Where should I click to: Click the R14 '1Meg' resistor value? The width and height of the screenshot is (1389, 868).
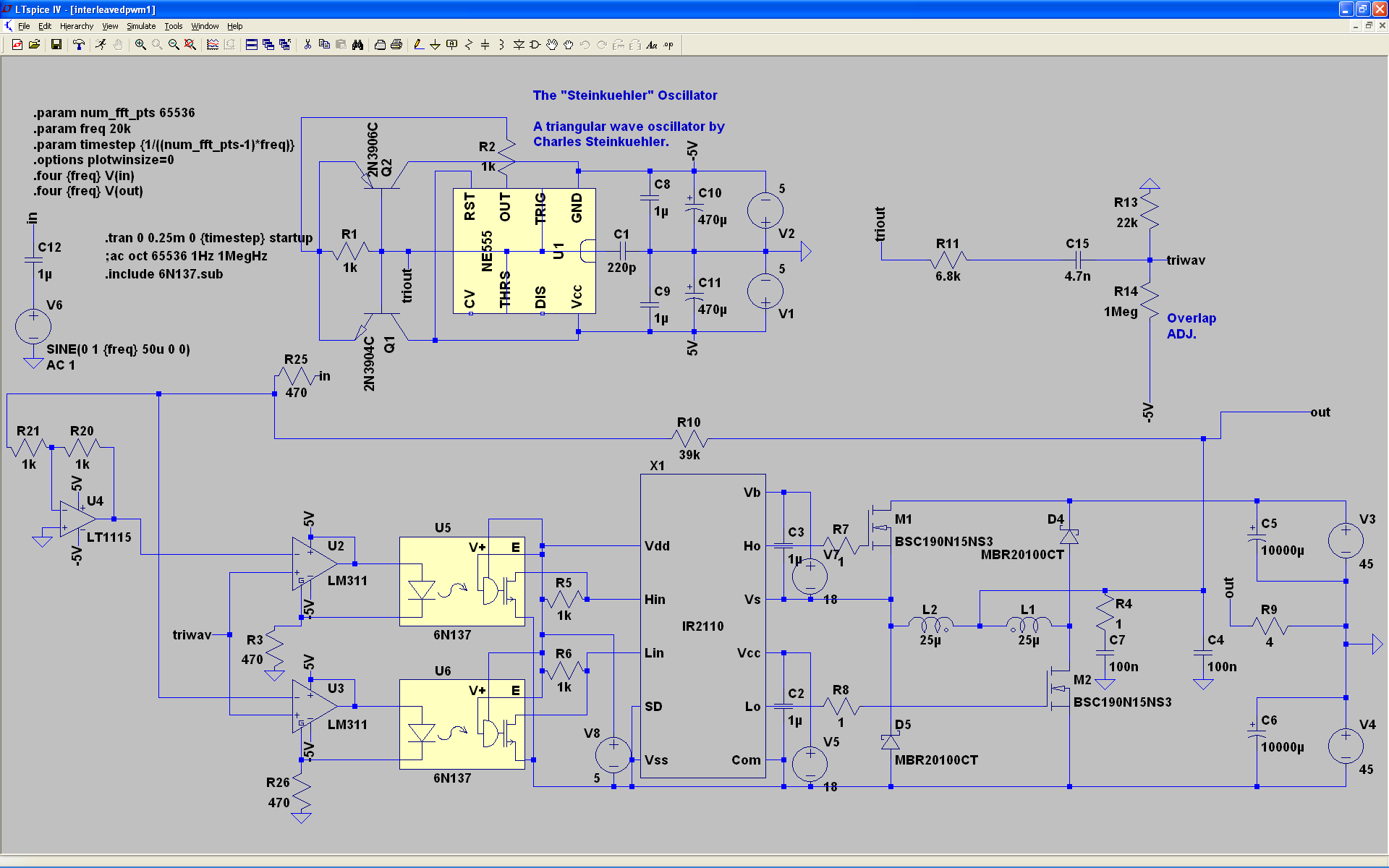tap(1121, 312)
